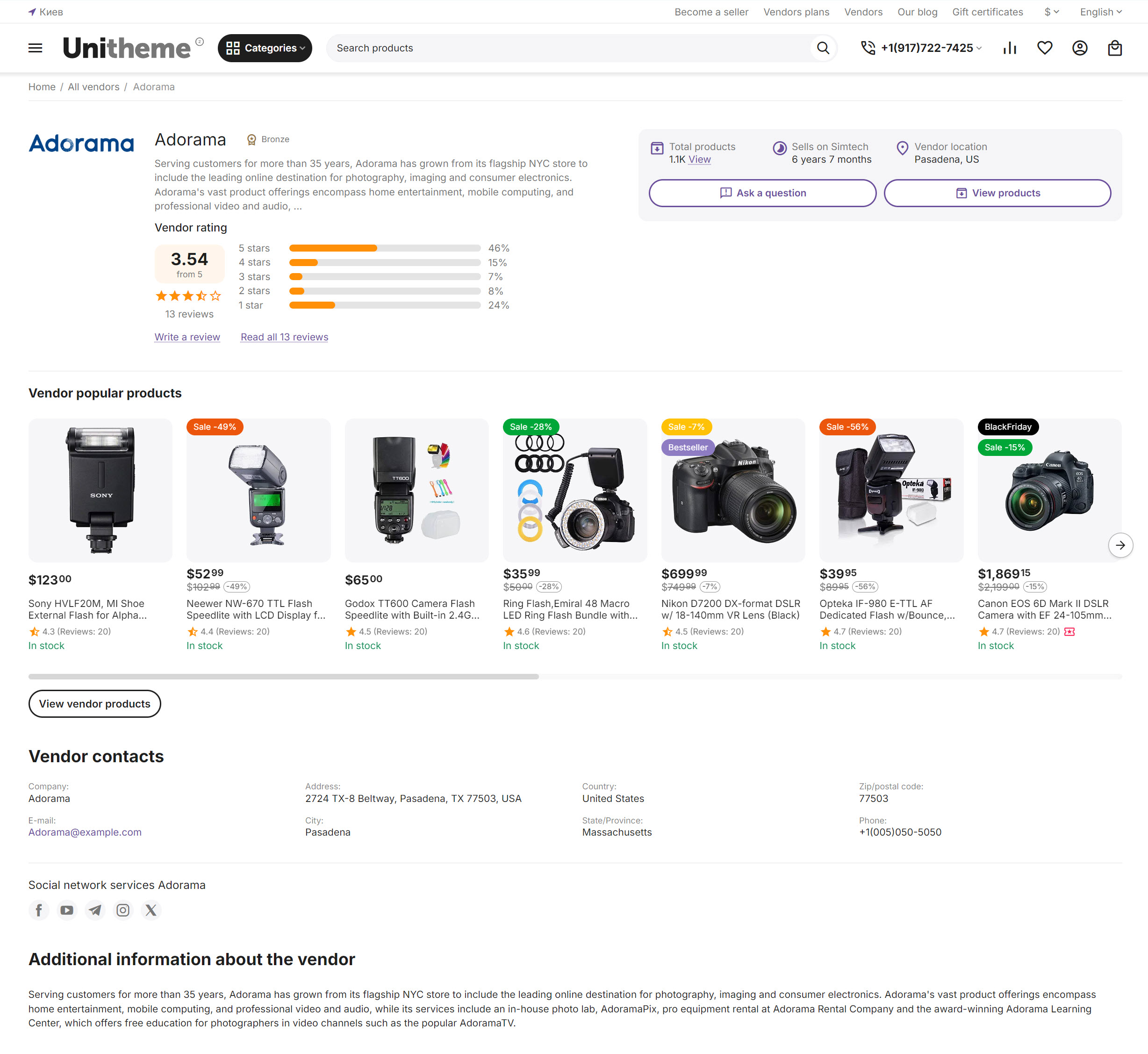Open Adorama's Telegram link
This screenshot has height=1054, width=1148.
(x=94, y=910)
